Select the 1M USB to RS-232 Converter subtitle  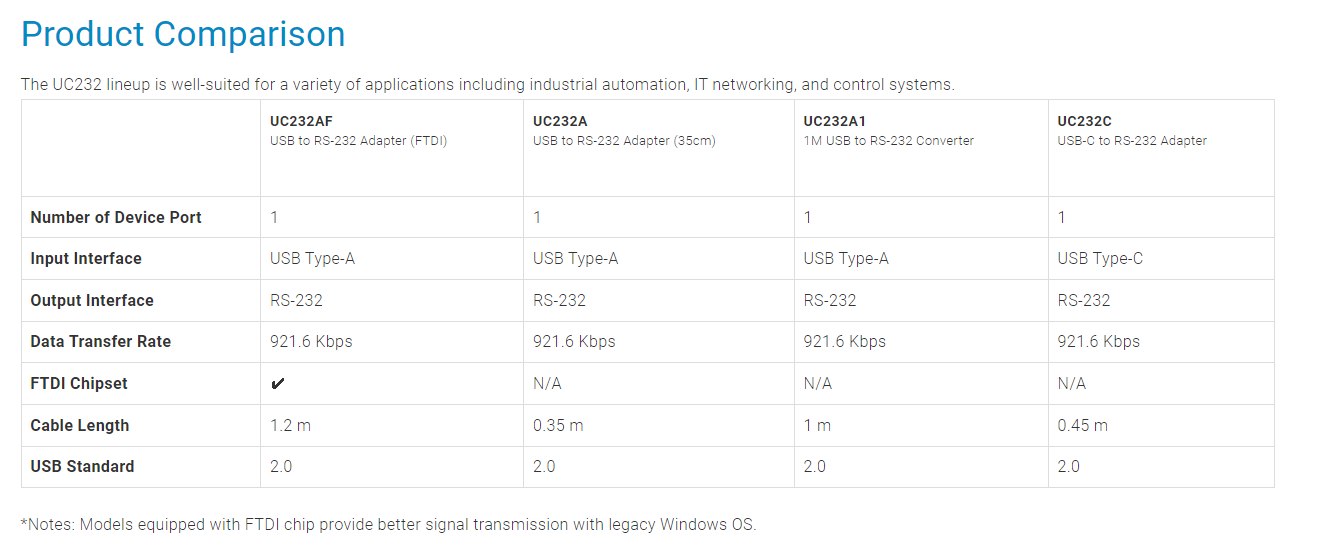pyautogui.click(x=888, y=141)
